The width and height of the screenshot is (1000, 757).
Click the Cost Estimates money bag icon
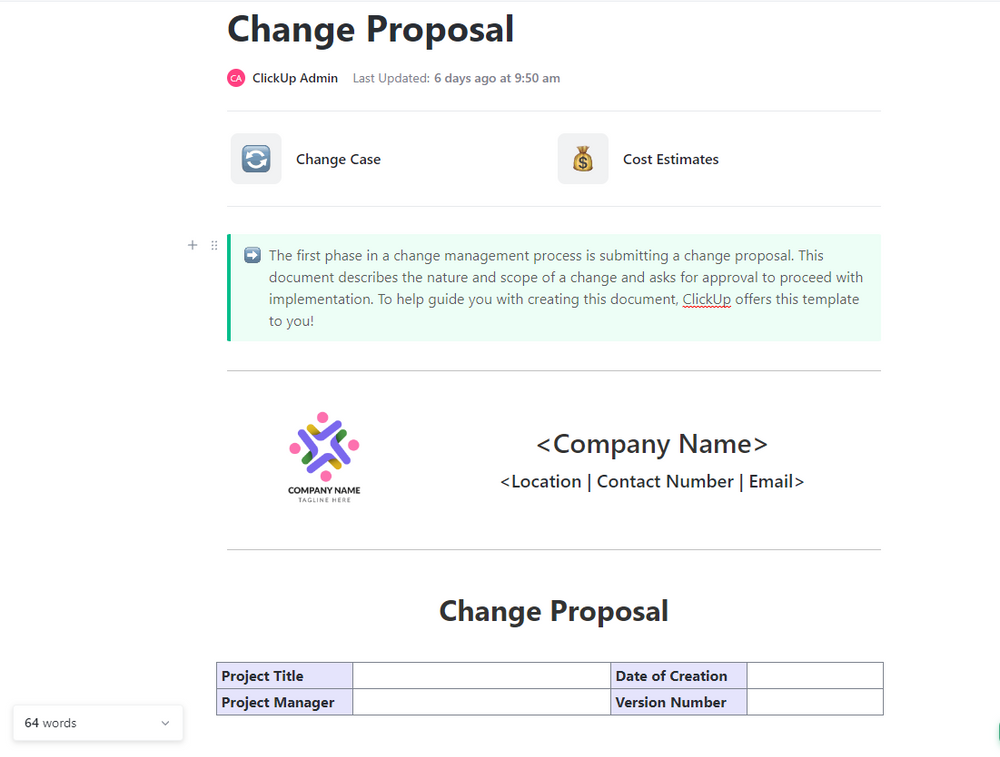(x=583, y=158)
